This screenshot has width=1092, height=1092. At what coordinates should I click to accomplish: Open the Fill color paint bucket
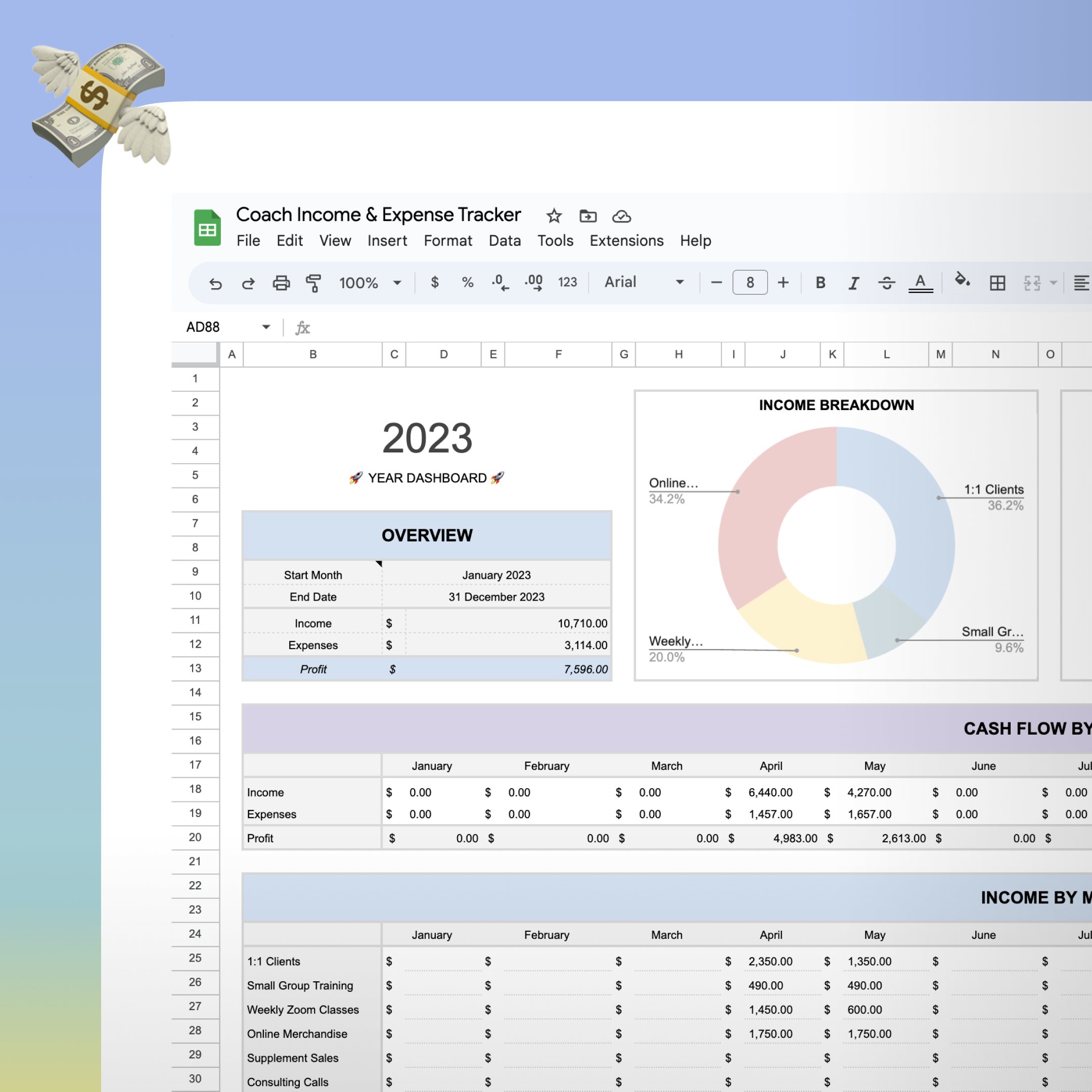(x=962, y=281)
